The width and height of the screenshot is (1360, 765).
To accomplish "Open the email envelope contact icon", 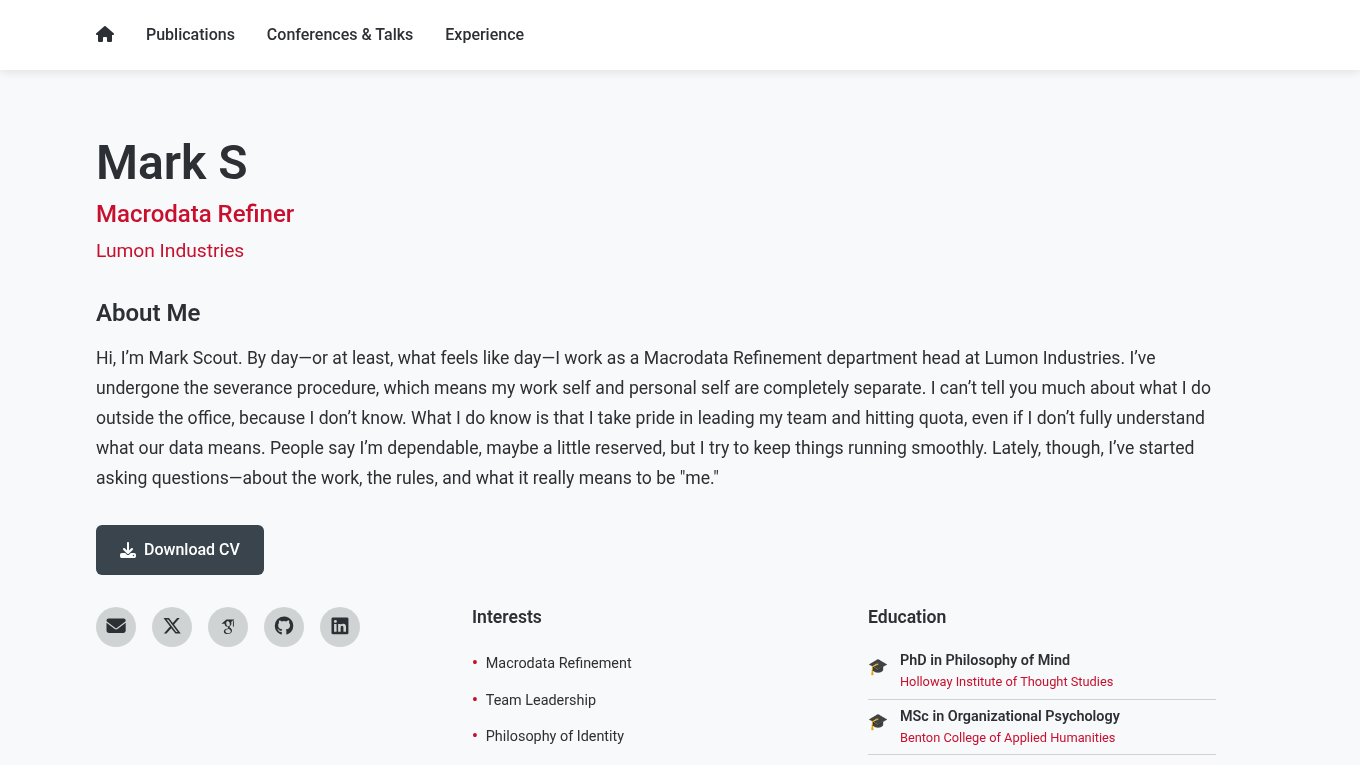I will [116, 626].
